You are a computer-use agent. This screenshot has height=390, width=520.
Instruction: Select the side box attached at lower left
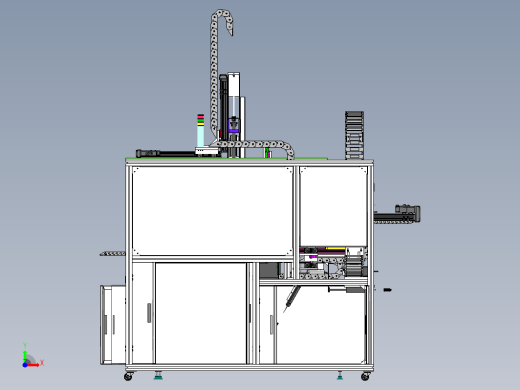[113, 325]
